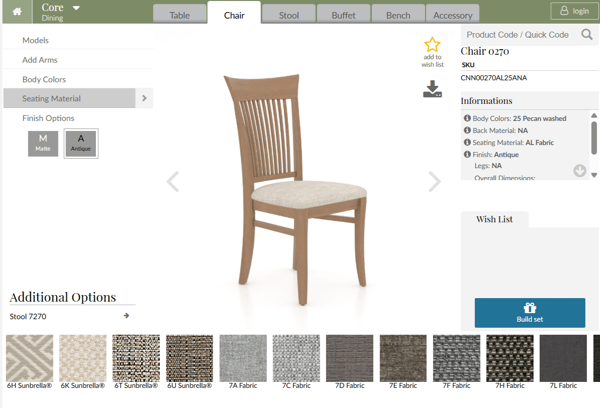Click info icon beside Back Material
The height and width of the screenshot is (408, 600).
(x=467, y=130)
